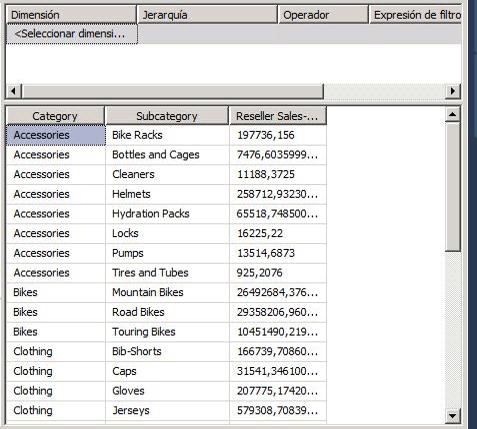Click the up arrow of results scrollbar

(453, 115)
